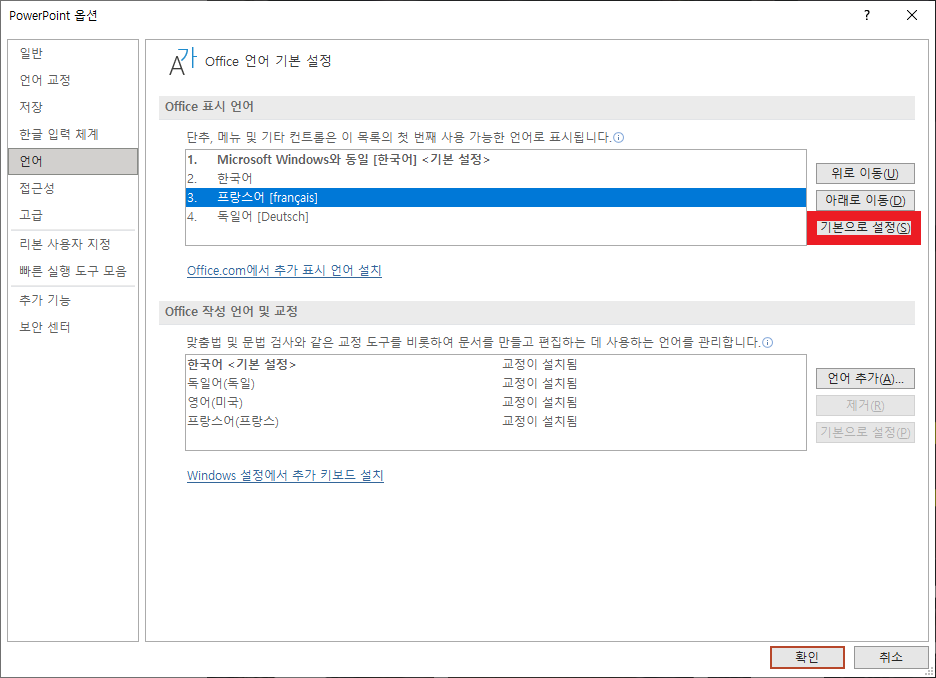Open the 고급 options category
Viewport: 936px width, 678px height.
point(73,215)
